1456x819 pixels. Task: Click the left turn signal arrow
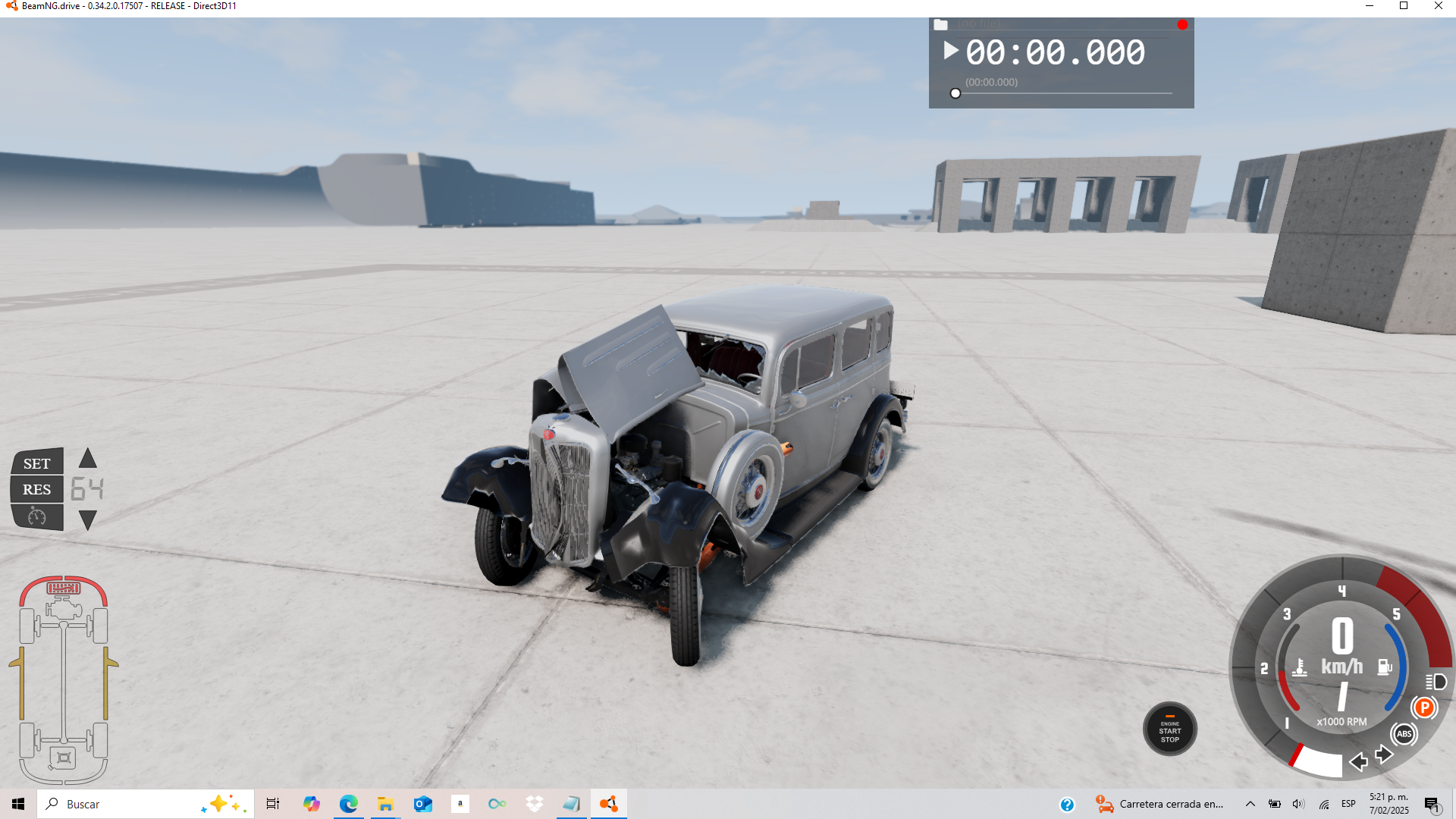point(1358,761)
